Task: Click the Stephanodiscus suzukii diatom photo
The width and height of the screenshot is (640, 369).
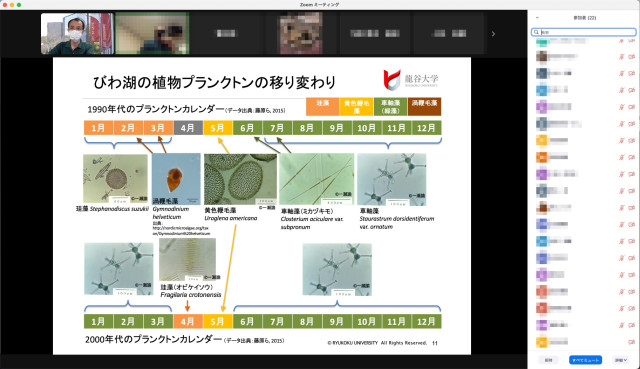Action: click(116, 178)
